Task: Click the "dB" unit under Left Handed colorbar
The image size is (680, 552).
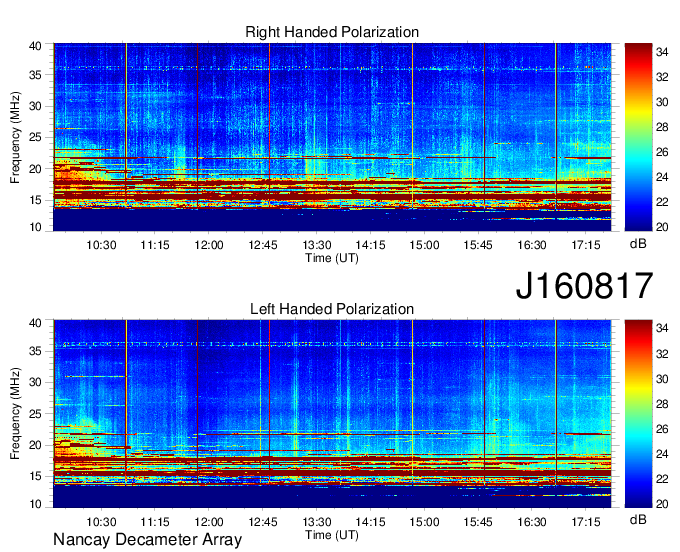Action: click(x=638, y=519)
